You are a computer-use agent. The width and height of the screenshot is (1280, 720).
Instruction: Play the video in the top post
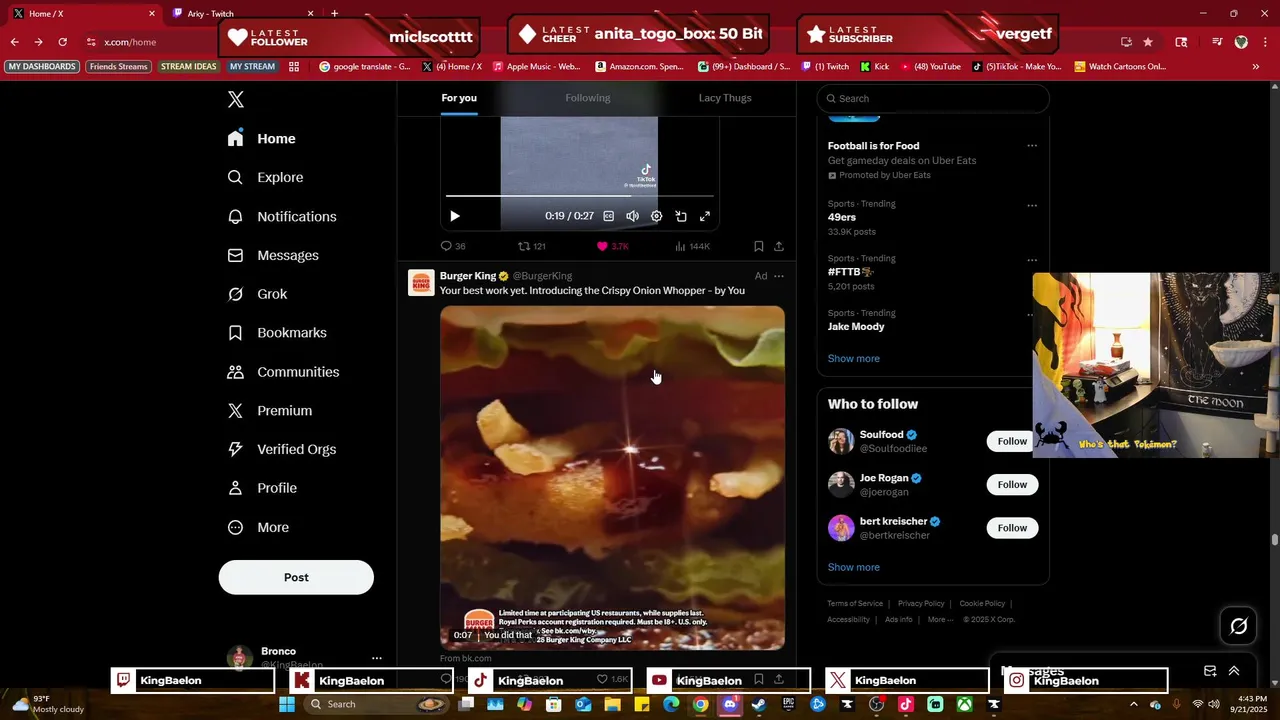click(455, 216)
